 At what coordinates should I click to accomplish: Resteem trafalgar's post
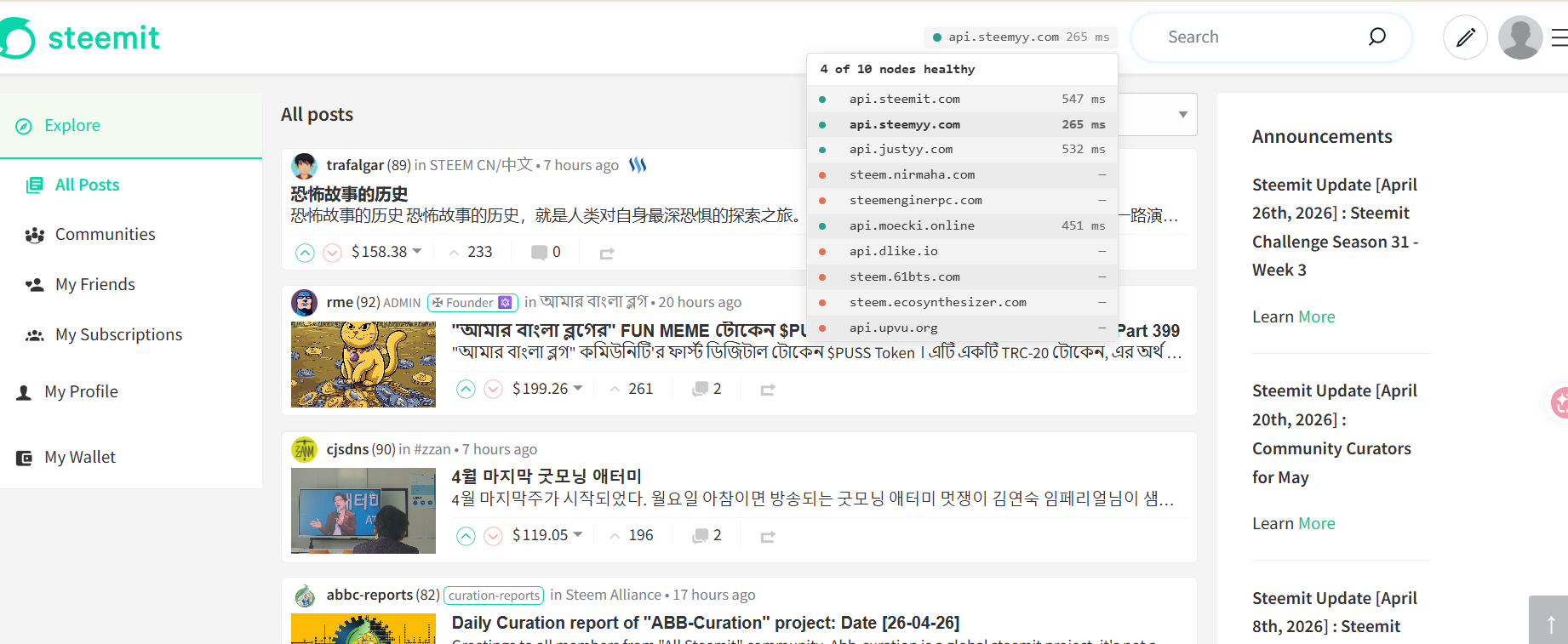(607, 253)
